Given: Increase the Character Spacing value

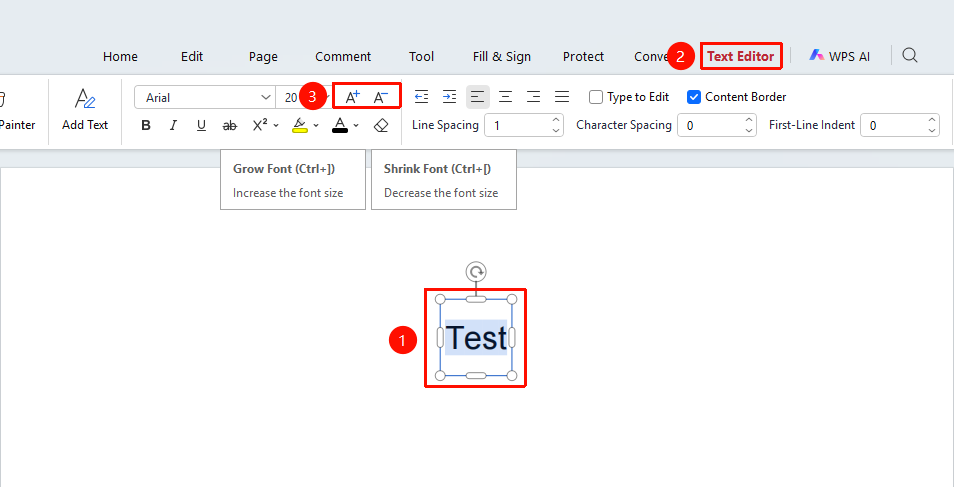Looking at the screenshot, I should tap(750, 121).
